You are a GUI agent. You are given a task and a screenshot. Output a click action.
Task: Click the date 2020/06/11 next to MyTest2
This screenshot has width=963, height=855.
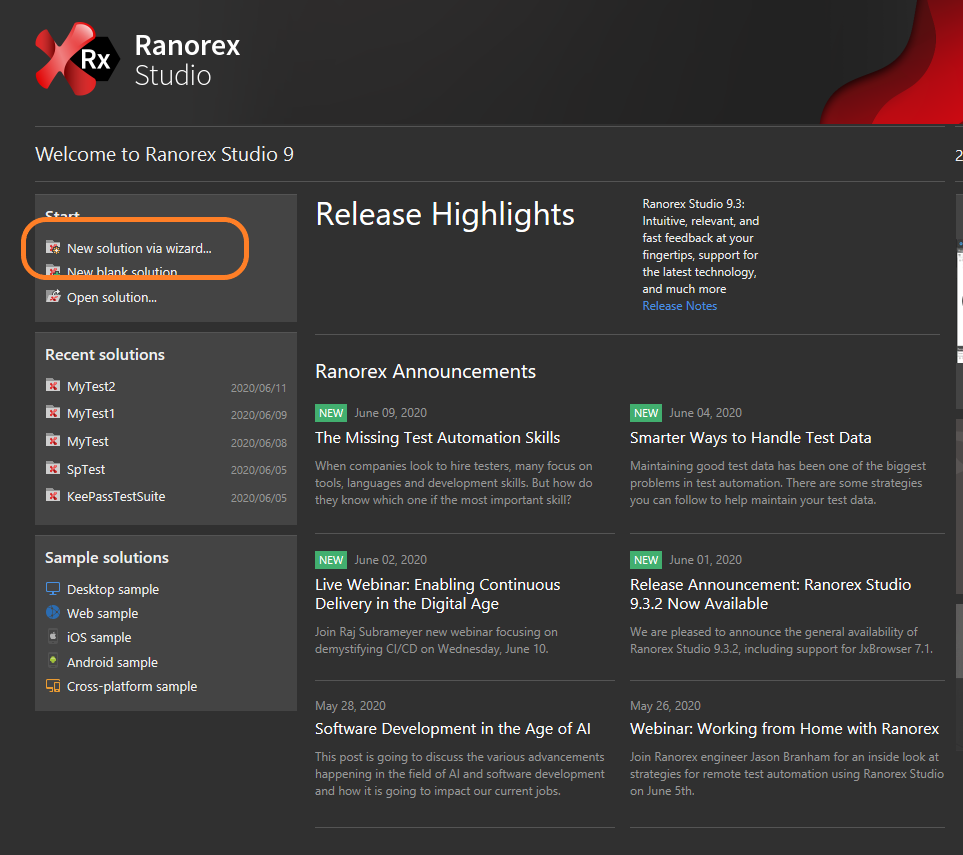[259, 388]
